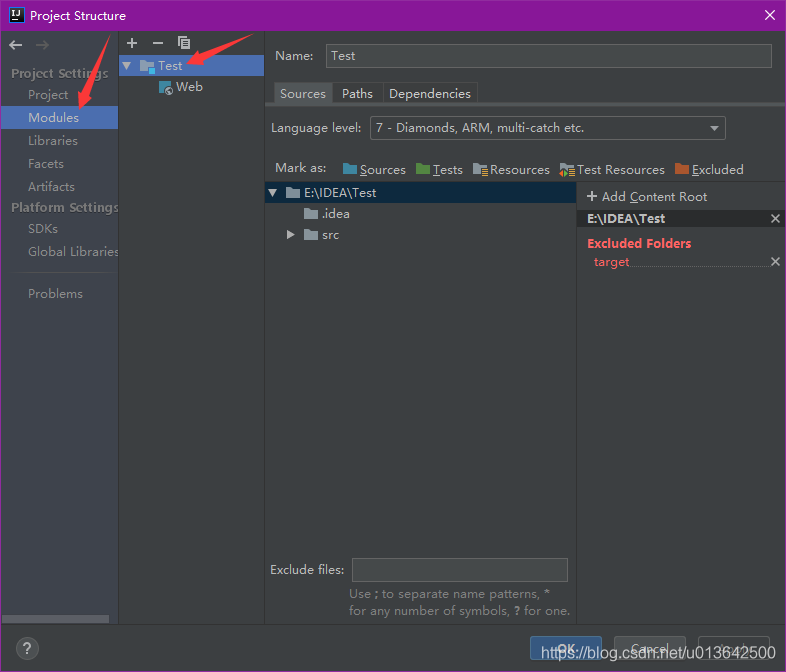
Task: Open the help question mark button
Action: [x=27, y=648]
